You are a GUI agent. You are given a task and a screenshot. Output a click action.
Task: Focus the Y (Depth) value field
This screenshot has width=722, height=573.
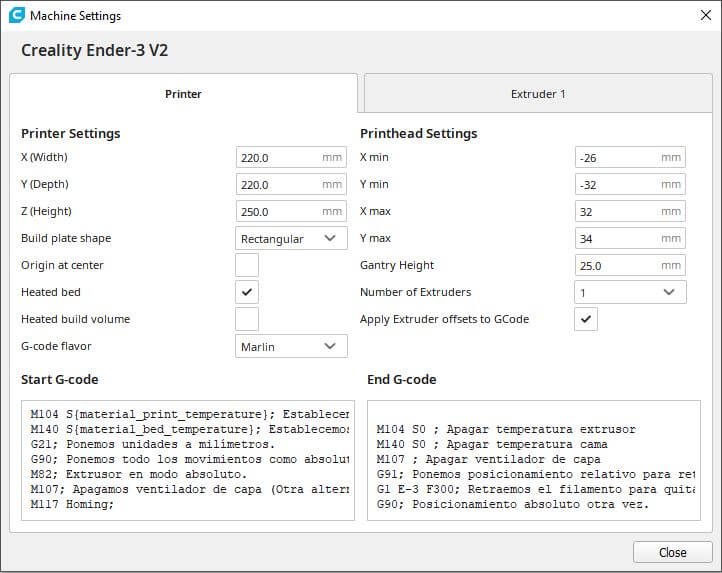point(278,185)
